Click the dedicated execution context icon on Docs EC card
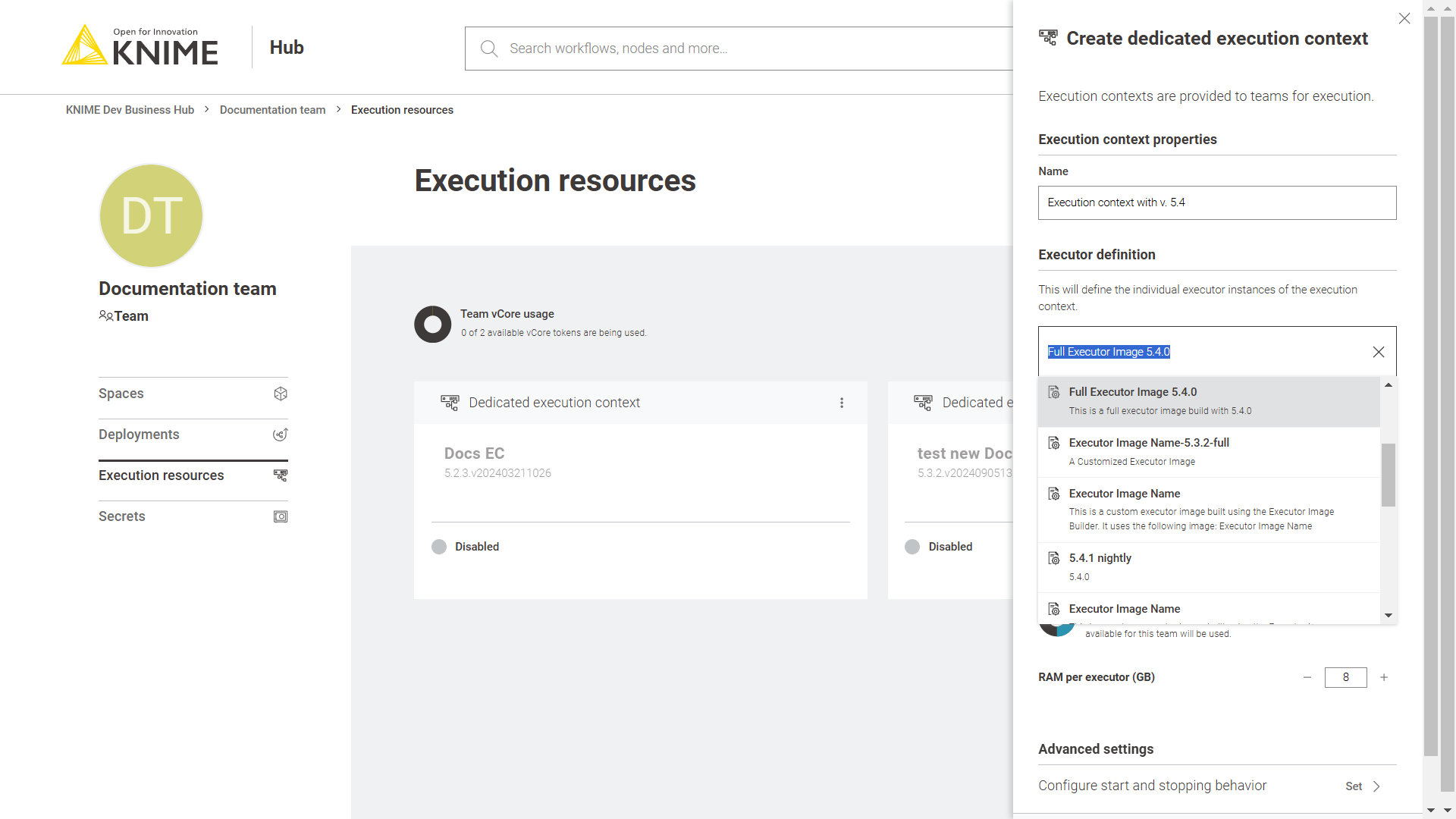 click(448, 402)
